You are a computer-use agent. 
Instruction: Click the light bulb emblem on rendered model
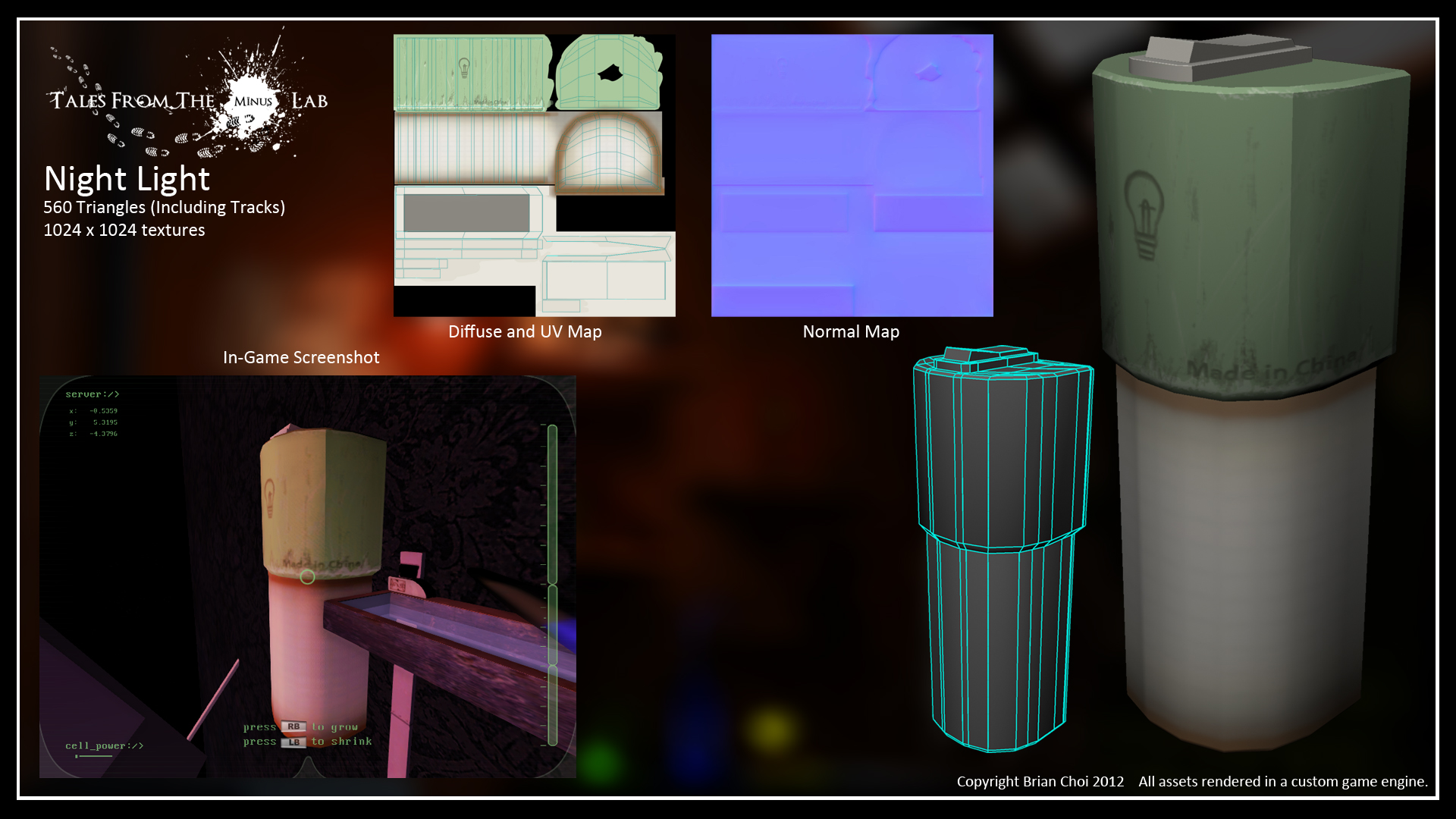1144,215
